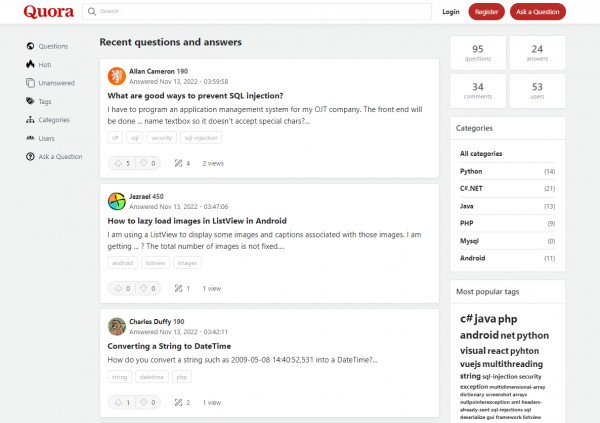This screenshot has width=600, height=423.
Task: Open Users in the sidebar
Action: click(46, 138)
